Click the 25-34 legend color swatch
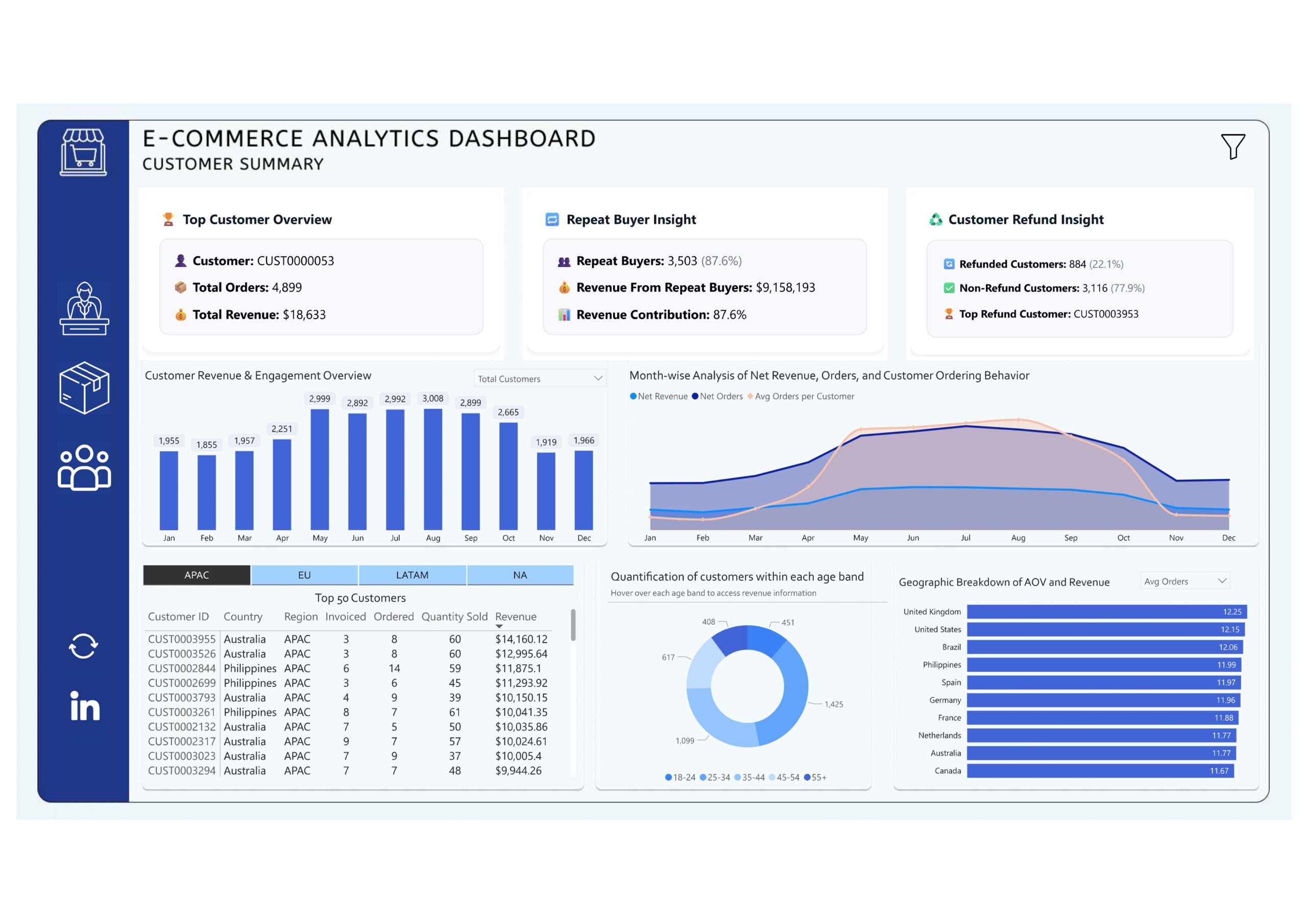The height and width of the screenshot is (924, 1307). [x=703, y=777]
